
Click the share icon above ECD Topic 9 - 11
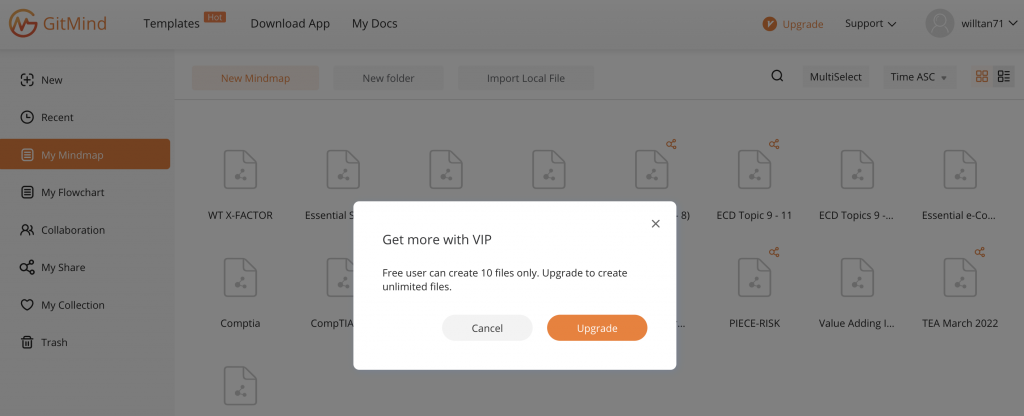[774, 144]
